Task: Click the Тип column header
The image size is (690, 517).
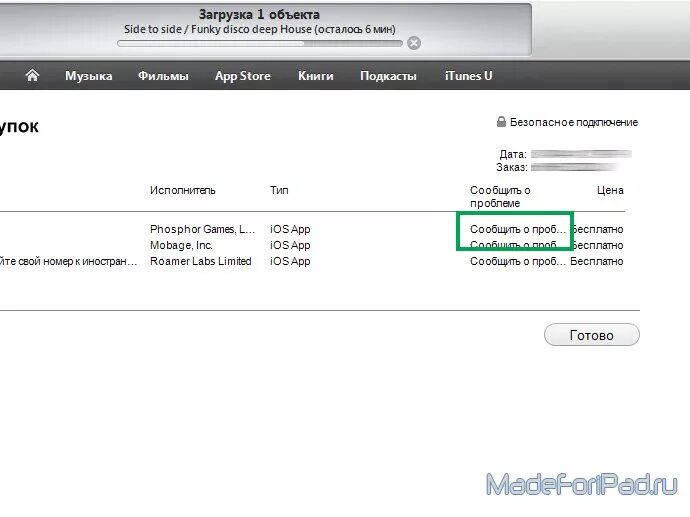Action: [x=279, y=190]
